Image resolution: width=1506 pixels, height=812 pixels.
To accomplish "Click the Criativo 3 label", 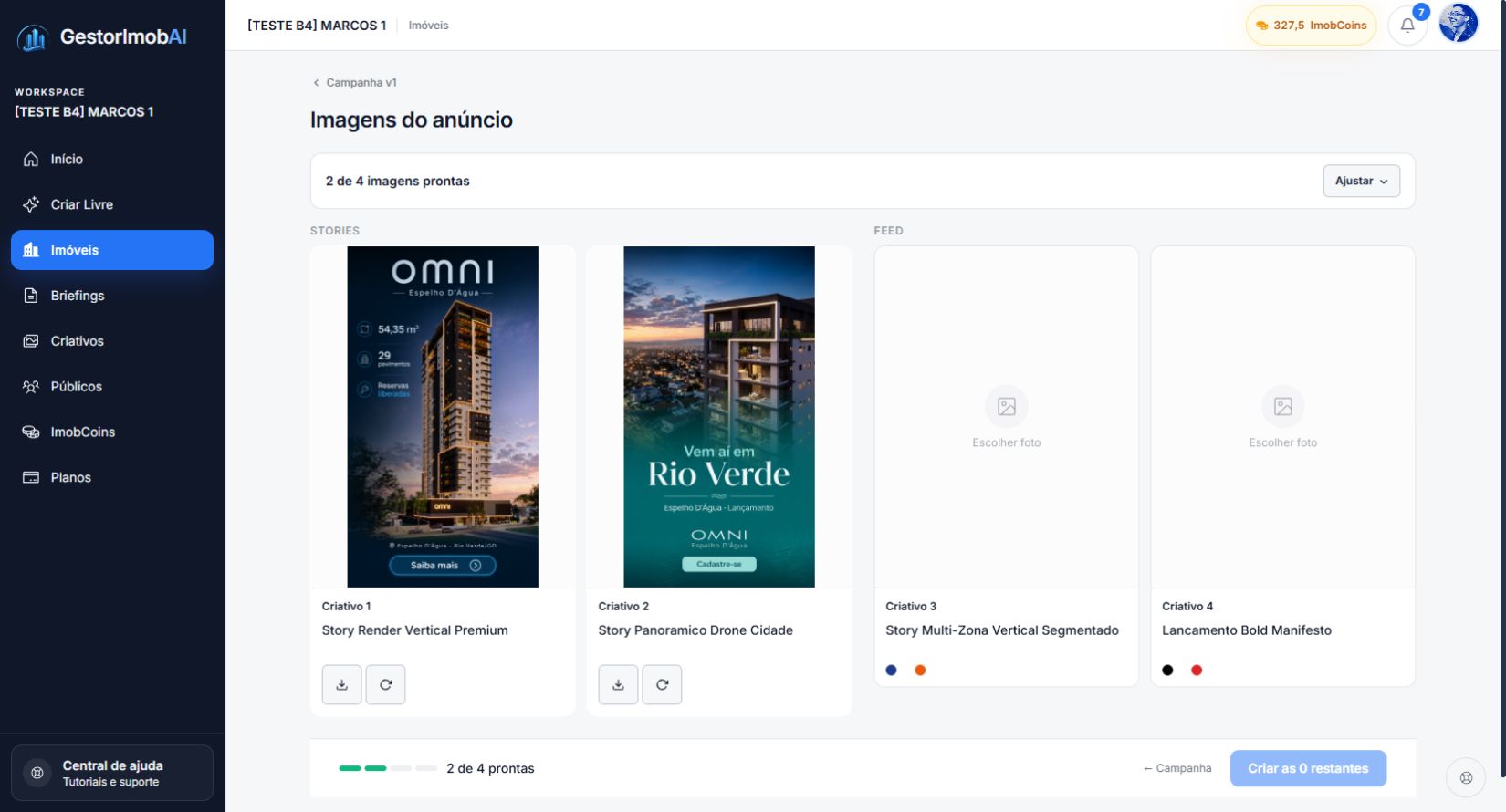I will pos(911,606).
